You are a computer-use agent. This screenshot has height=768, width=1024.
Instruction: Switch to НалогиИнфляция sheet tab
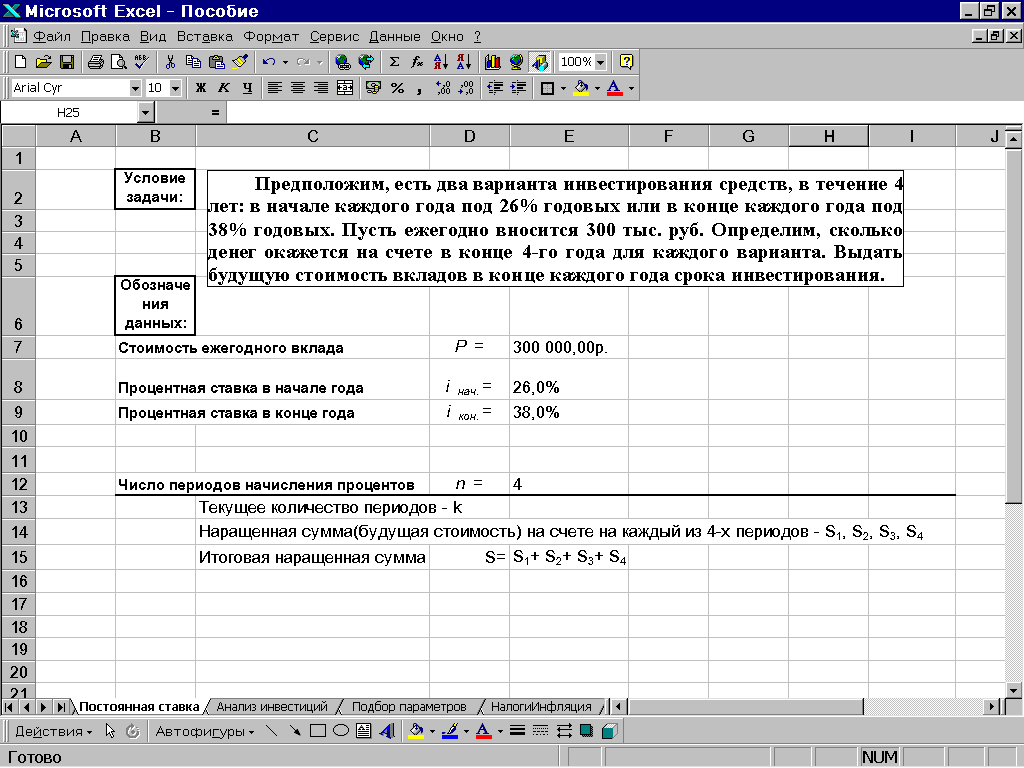541,707
